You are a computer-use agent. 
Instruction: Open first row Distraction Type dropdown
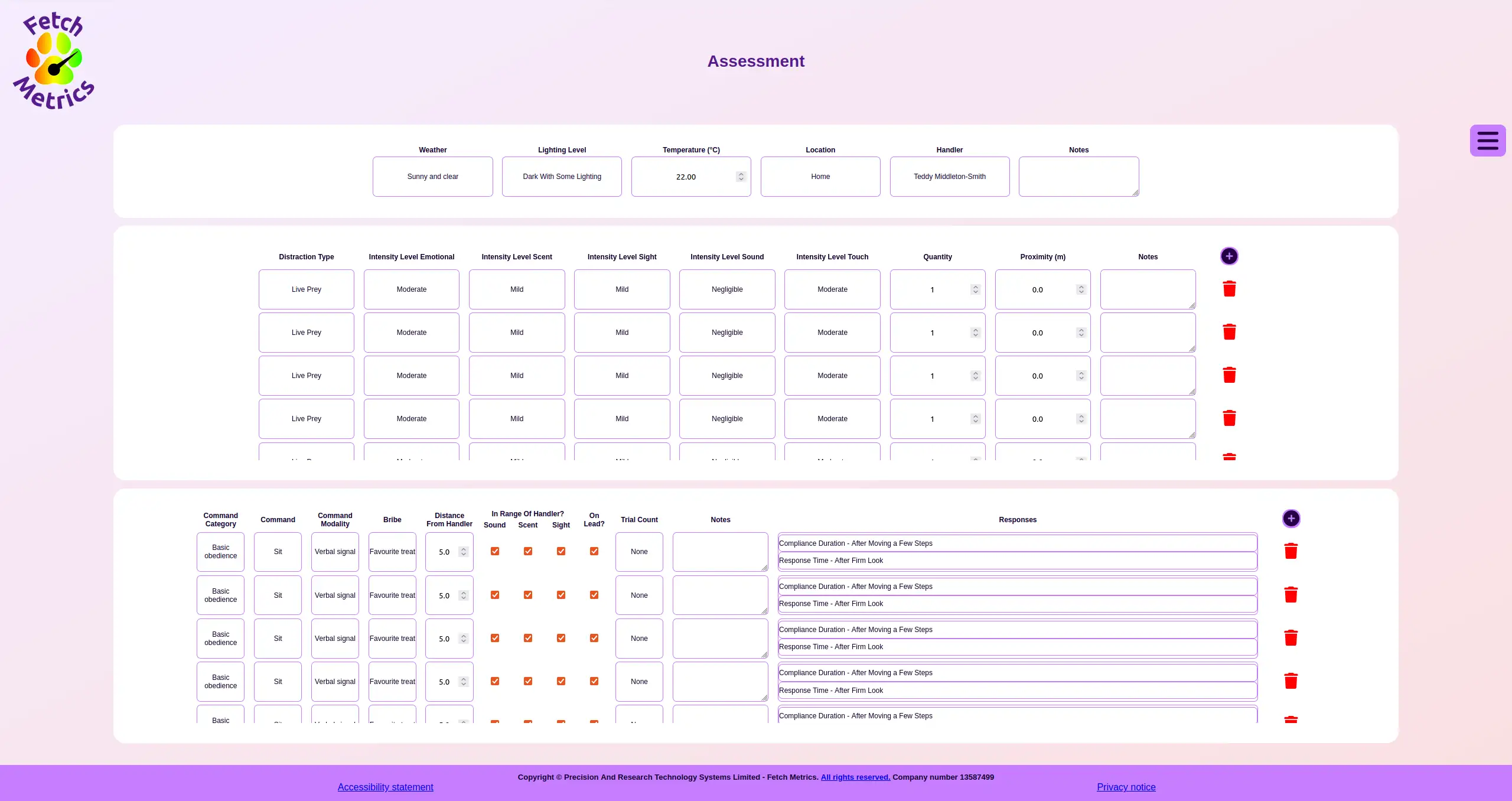pos(306,289)
